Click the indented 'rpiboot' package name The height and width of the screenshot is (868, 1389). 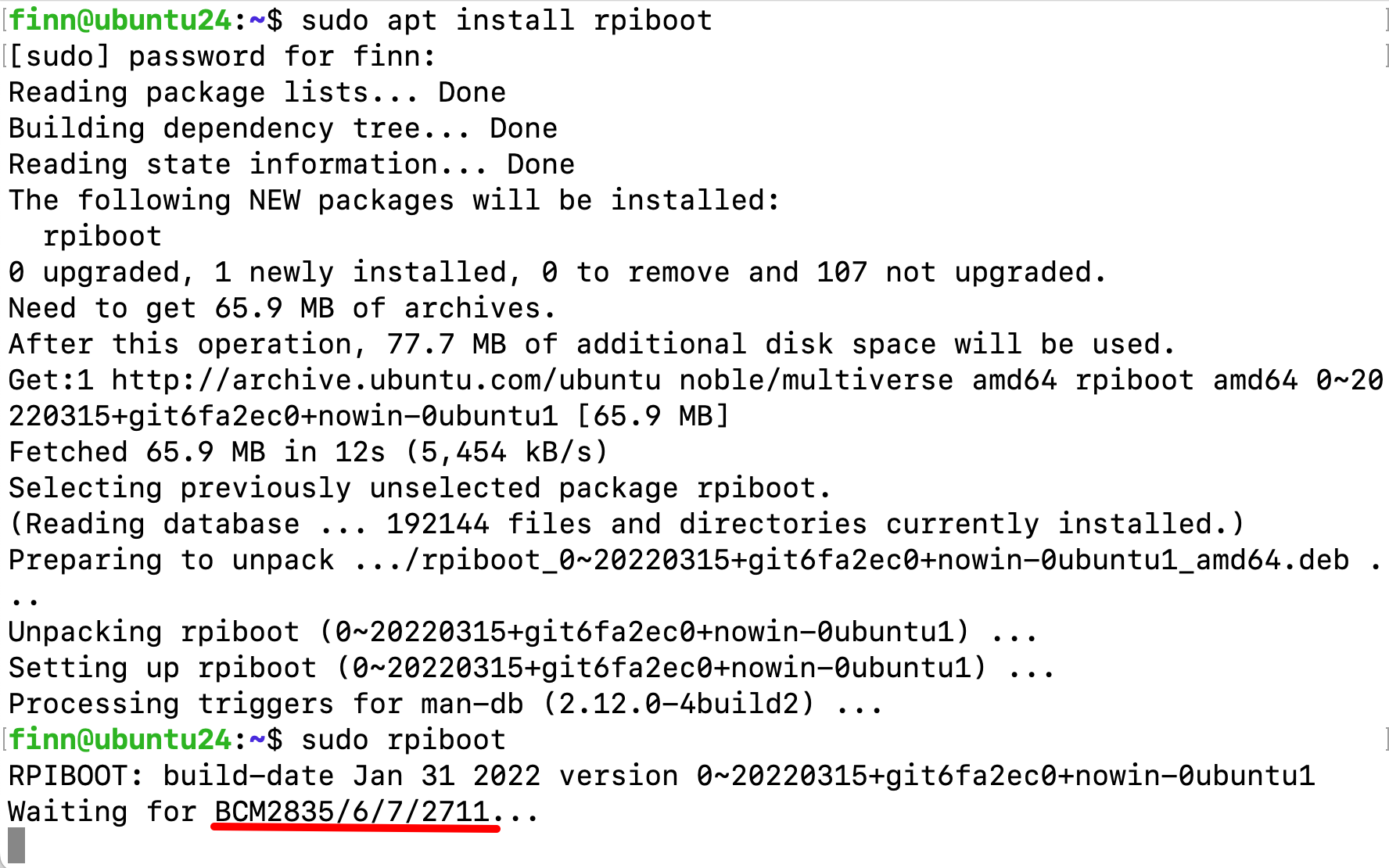click(102, 236)
